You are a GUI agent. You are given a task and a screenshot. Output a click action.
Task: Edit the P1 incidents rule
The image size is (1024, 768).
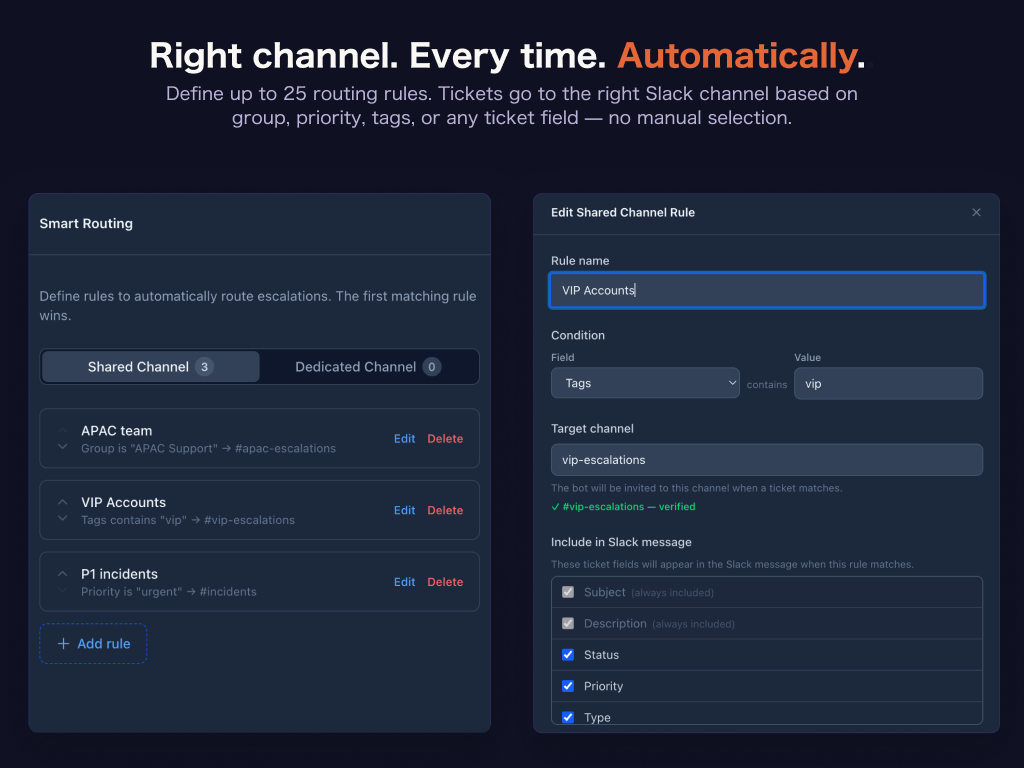pos(404,582)
